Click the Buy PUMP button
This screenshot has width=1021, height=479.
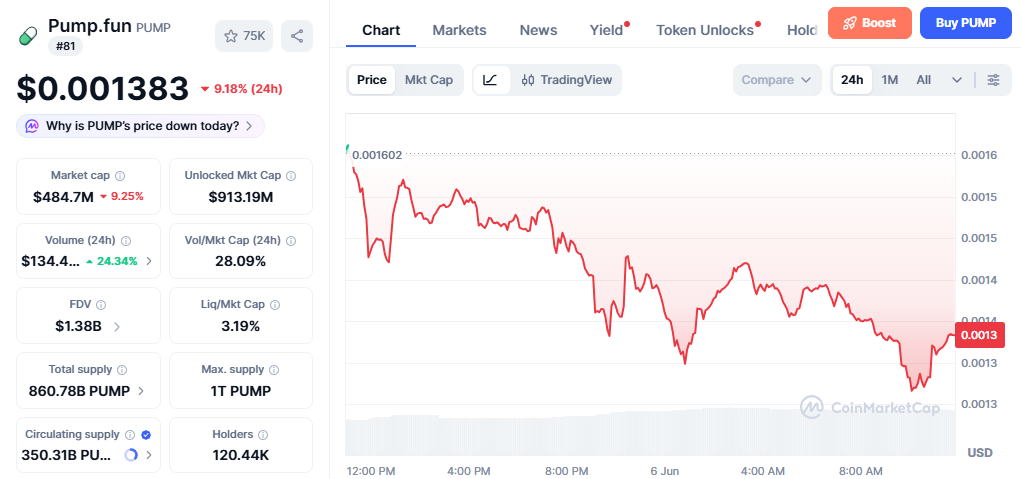click(966, 23)
